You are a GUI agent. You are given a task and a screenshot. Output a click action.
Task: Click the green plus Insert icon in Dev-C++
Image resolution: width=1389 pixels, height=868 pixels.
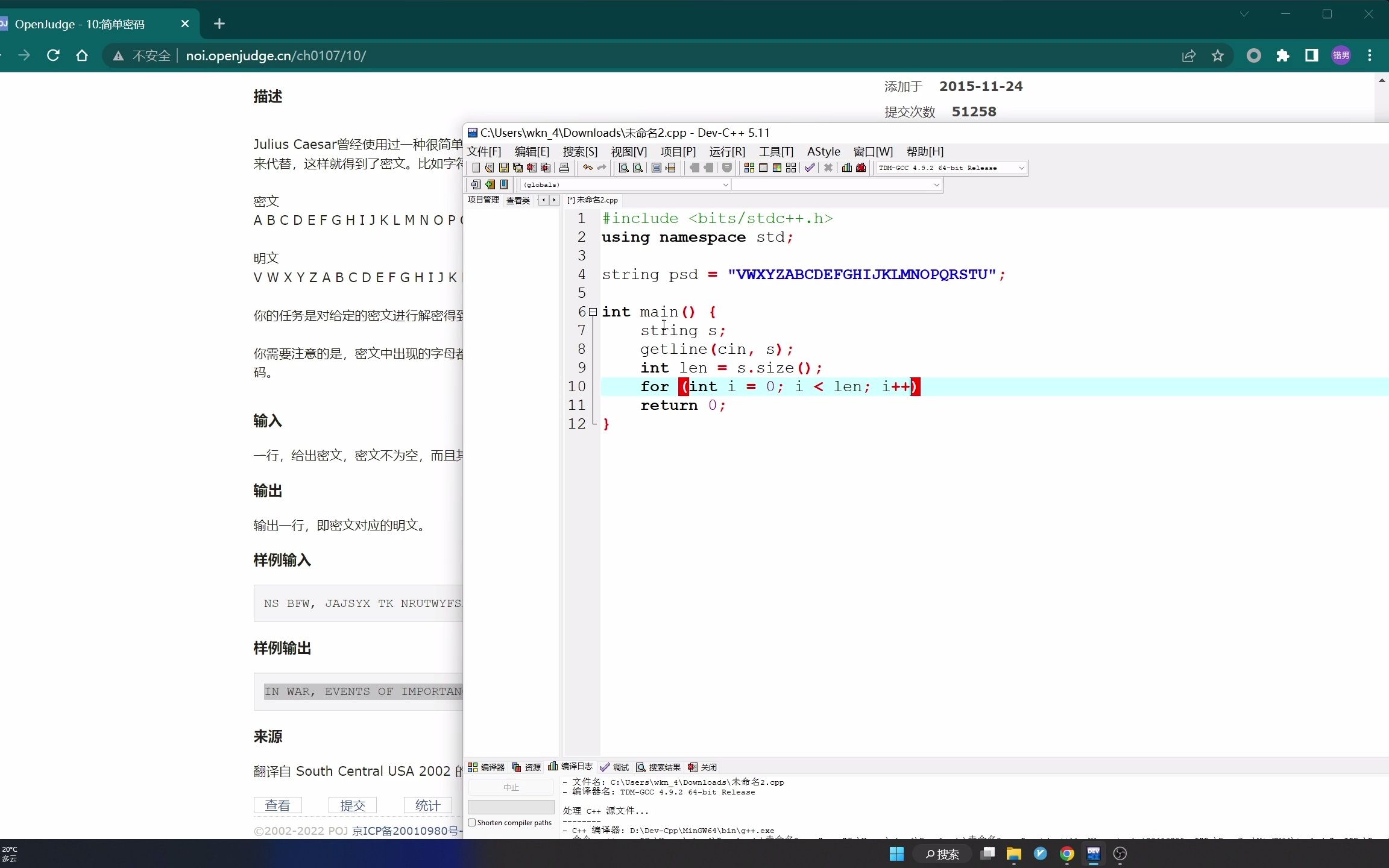[490, 184]
